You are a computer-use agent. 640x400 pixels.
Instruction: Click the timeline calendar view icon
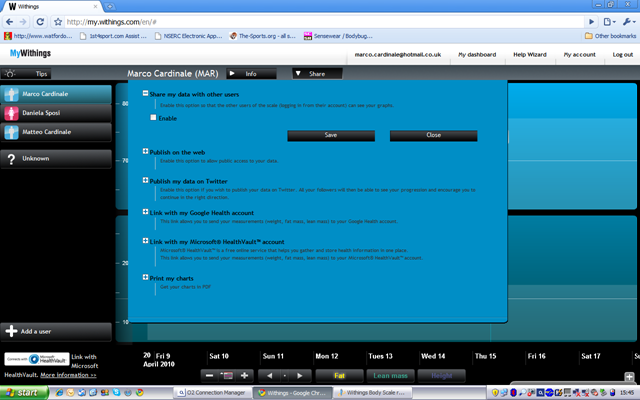227,376
